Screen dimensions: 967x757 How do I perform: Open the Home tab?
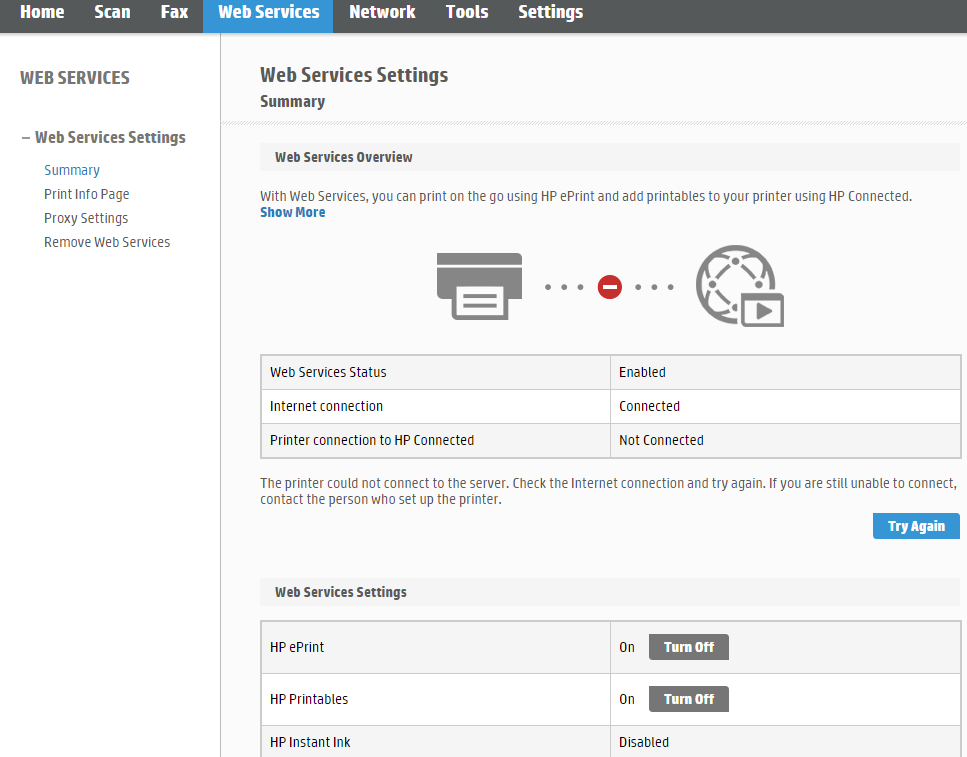(42, 13)
